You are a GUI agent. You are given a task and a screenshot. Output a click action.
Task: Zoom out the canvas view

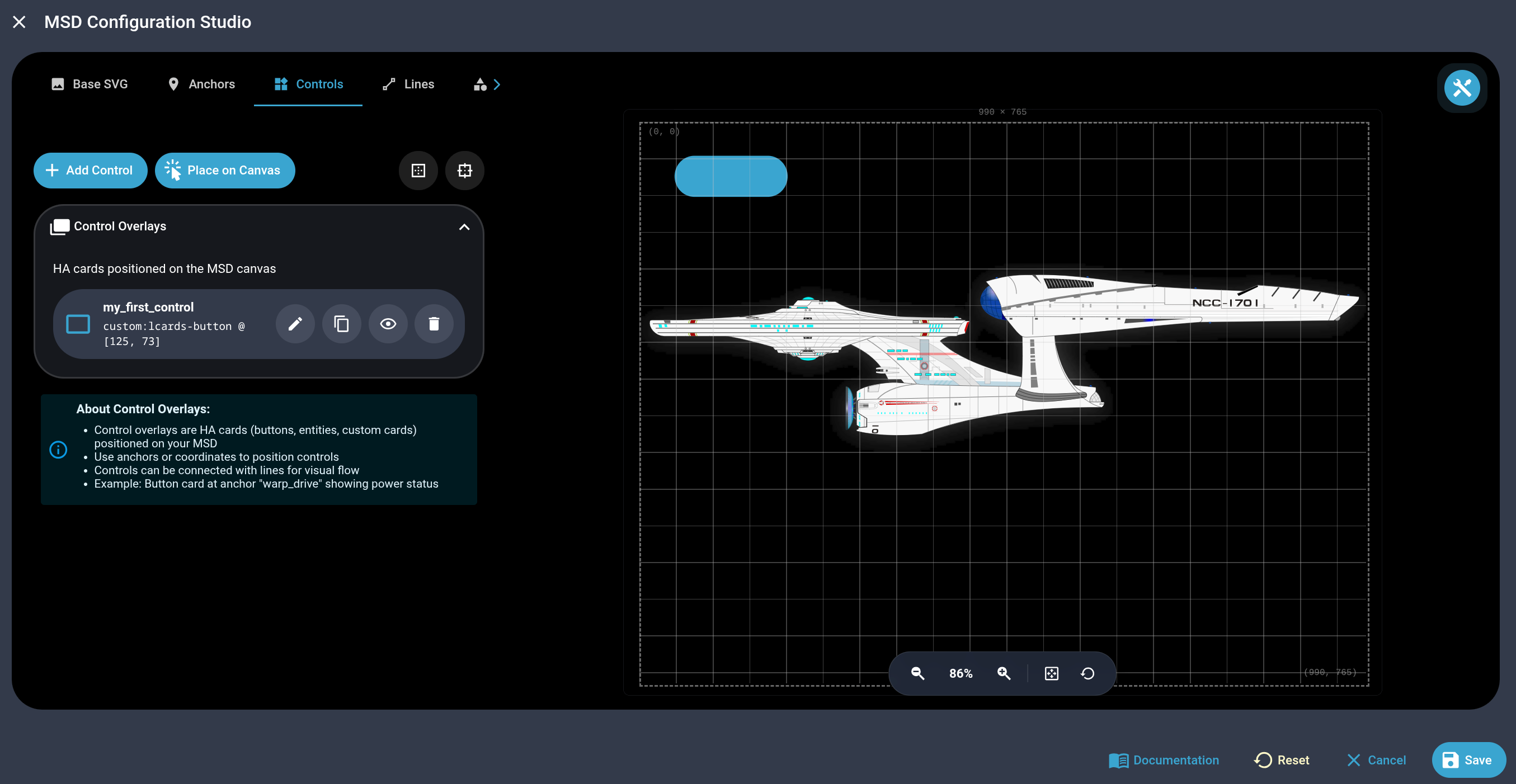[x=917, y=673]
